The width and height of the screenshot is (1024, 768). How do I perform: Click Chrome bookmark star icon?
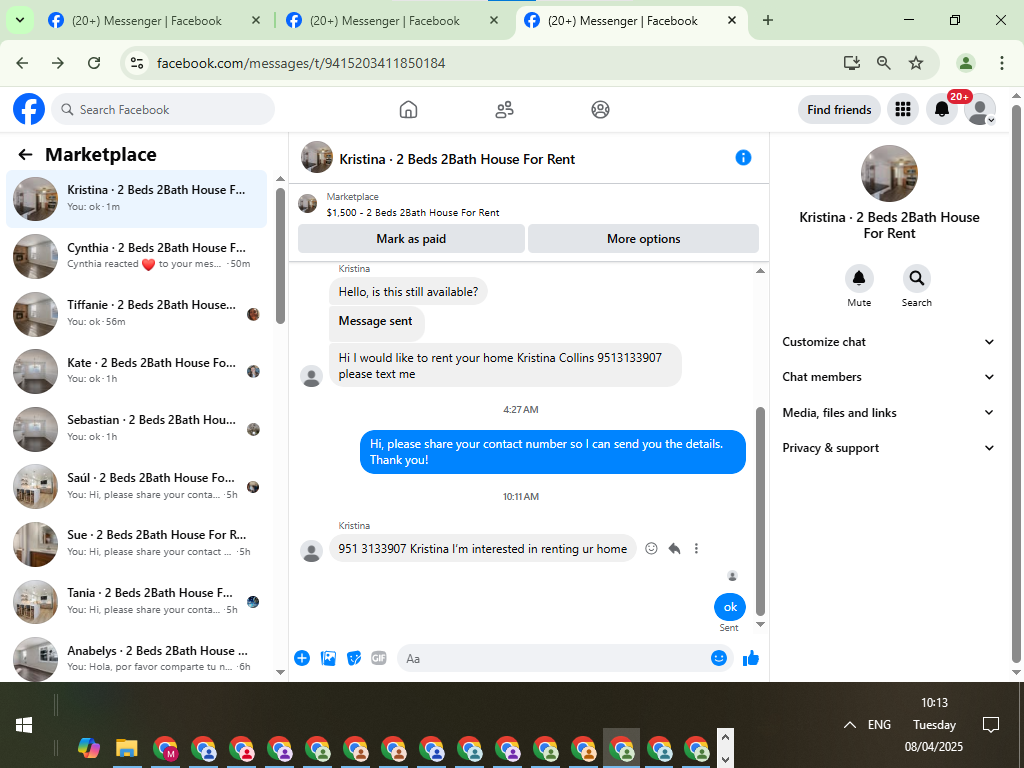(x=916, y=63)
